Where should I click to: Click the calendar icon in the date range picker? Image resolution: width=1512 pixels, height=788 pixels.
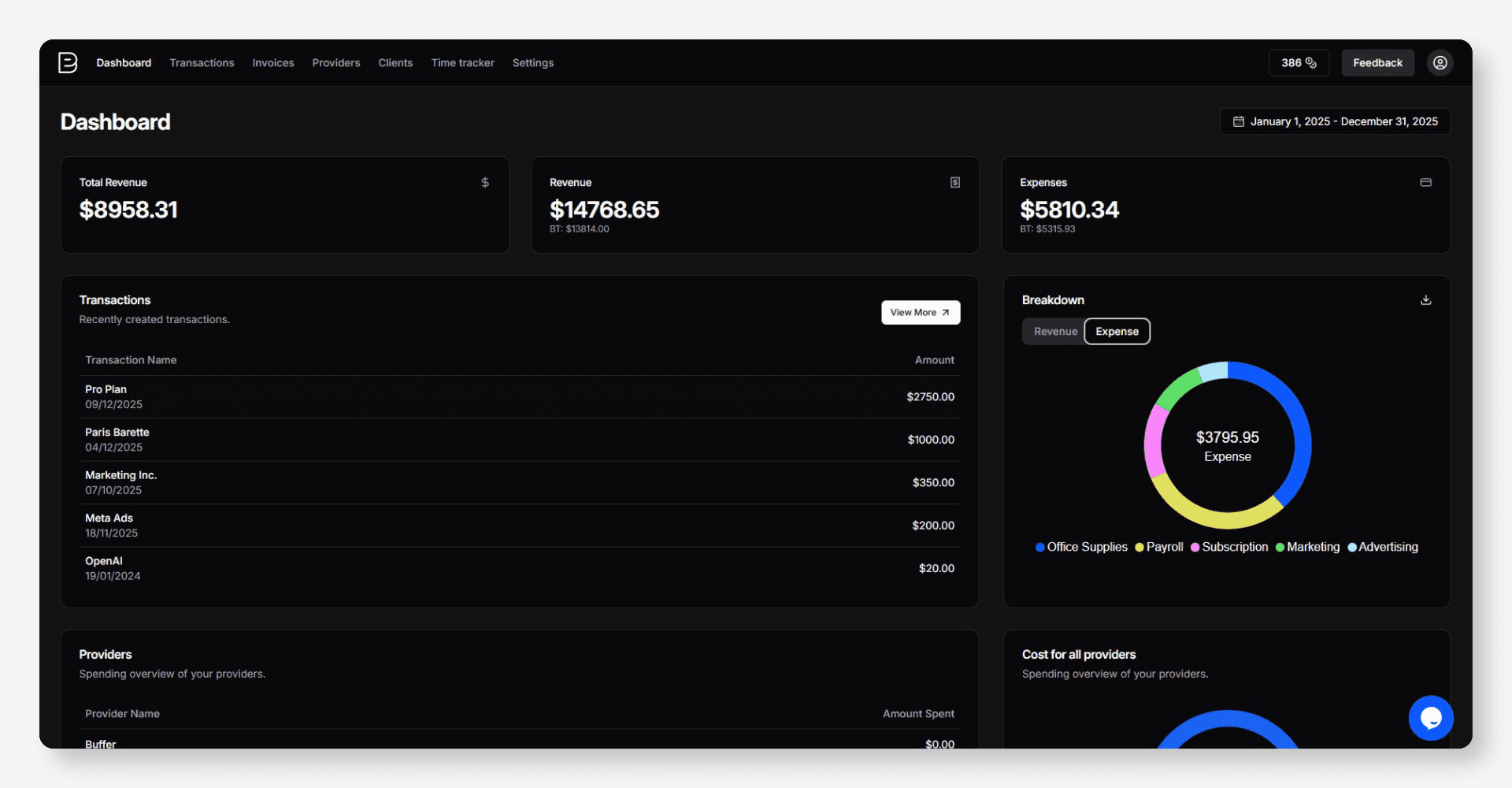tap(1239, 121)
